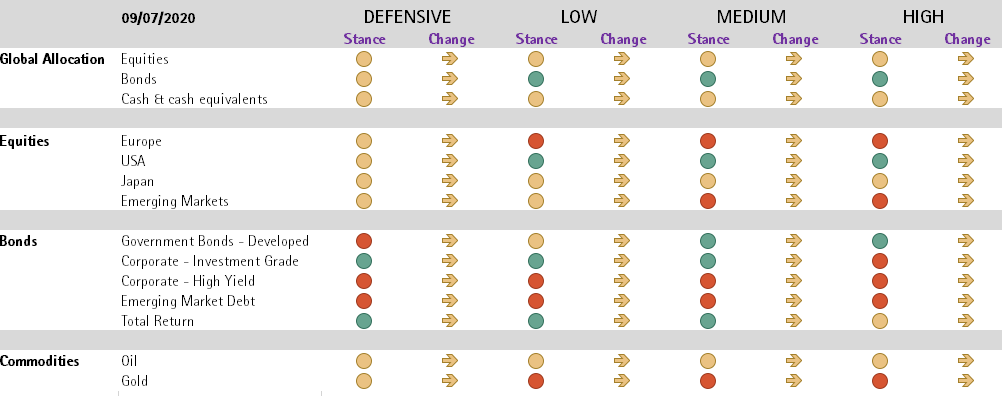The width and height of the screenshot is (1002, 396).
Task: Click the Global Allocation section label
Action: [52, 59]
